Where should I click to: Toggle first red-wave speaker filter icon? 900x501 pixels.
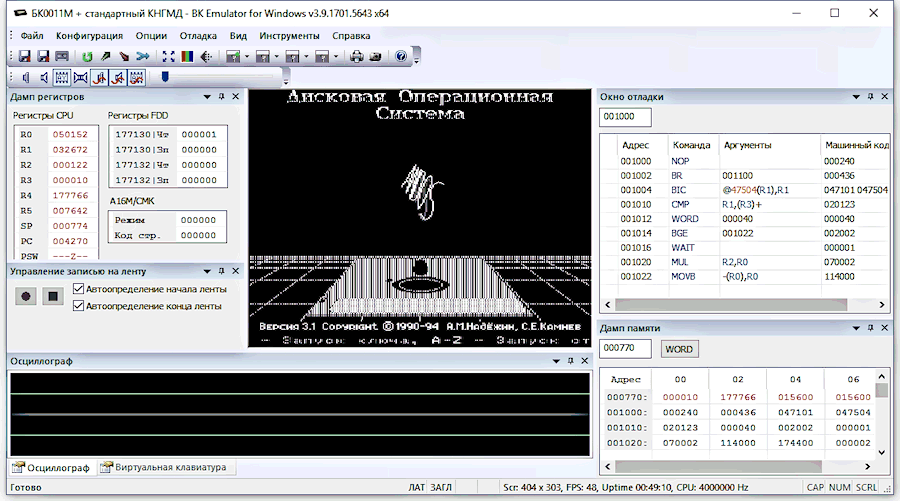[99, 77]
